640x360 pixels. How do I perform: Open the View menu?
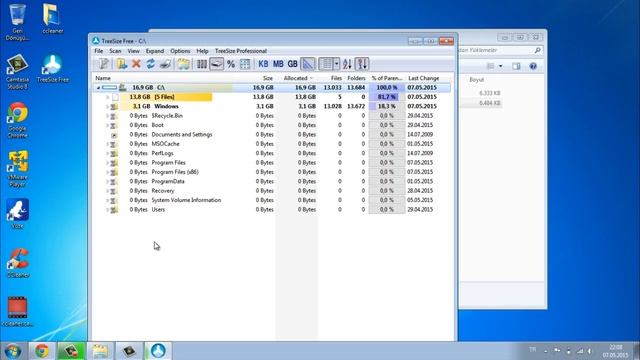[x=133, y=51]
